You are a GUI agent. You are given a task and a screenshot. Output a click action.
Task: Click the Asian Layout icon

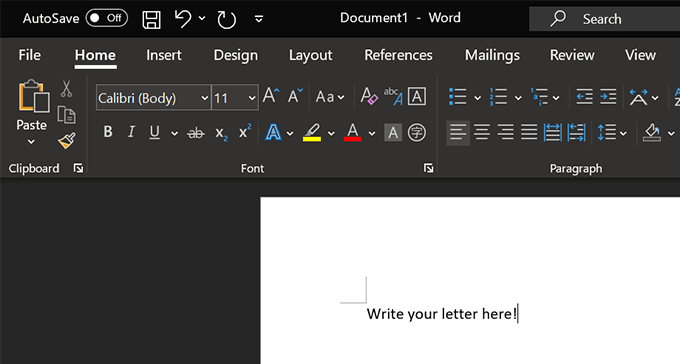(639, 97)
